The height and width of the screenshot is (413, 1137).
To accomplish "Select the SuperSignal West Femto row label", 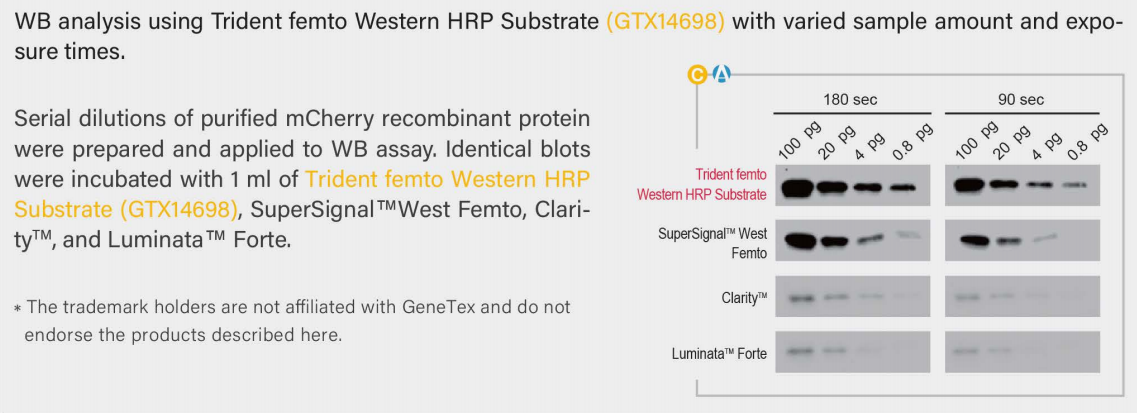I will coord(712,243).
